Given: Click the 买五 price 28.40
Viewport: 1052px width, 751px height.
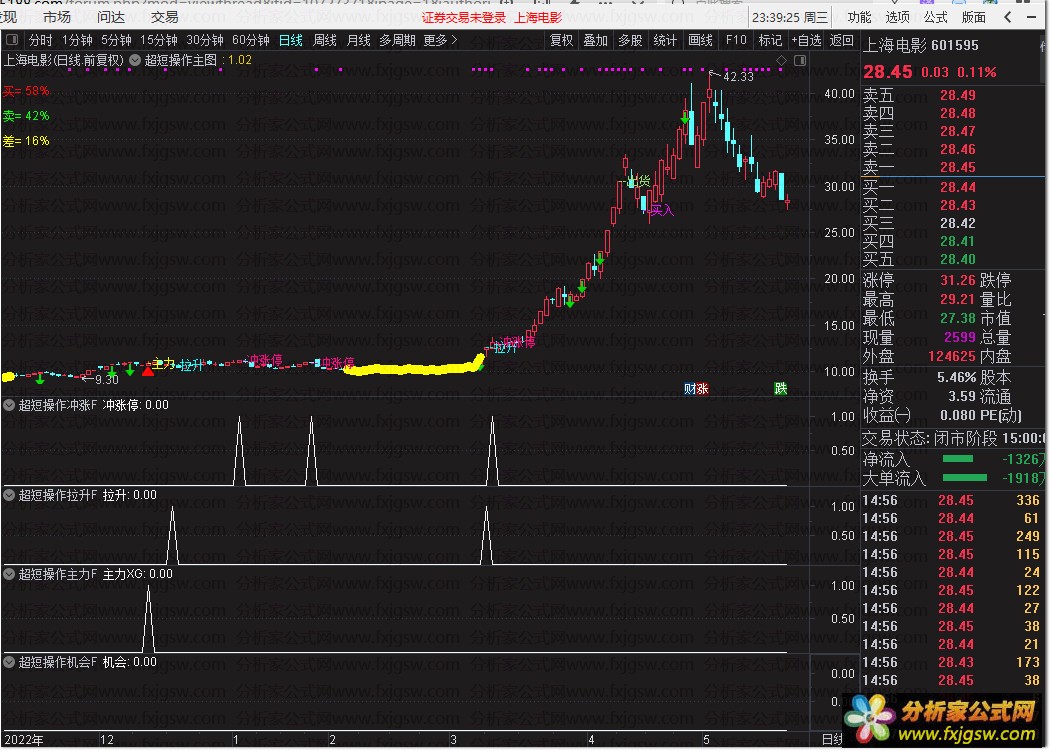Looking at the screenshot, I should pyautogui.click(x=957, y=259).
